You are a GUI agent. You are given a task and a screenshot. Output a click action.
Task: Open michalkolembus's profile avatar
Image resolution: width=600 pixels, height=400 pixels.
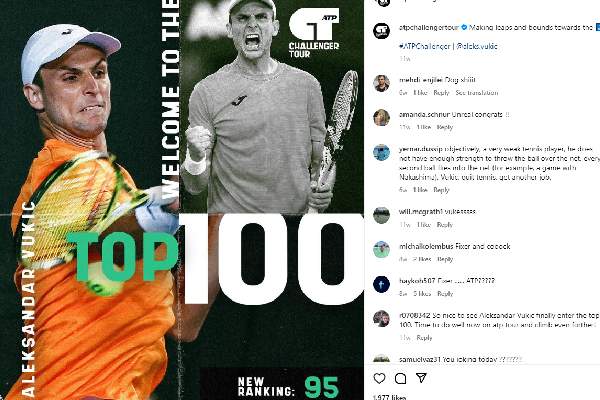pyautogui.click(x=382, y=249)
